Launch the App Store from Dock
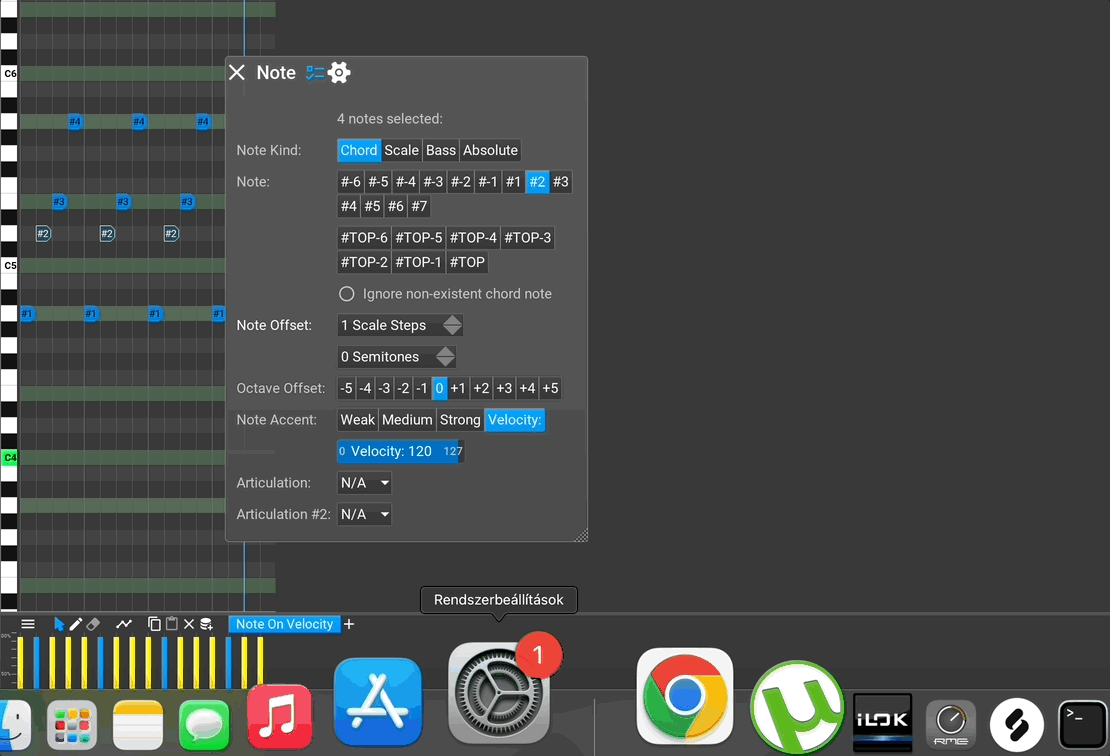The height and width of the screenshot is (756, 1110). (x=378, y=701)
